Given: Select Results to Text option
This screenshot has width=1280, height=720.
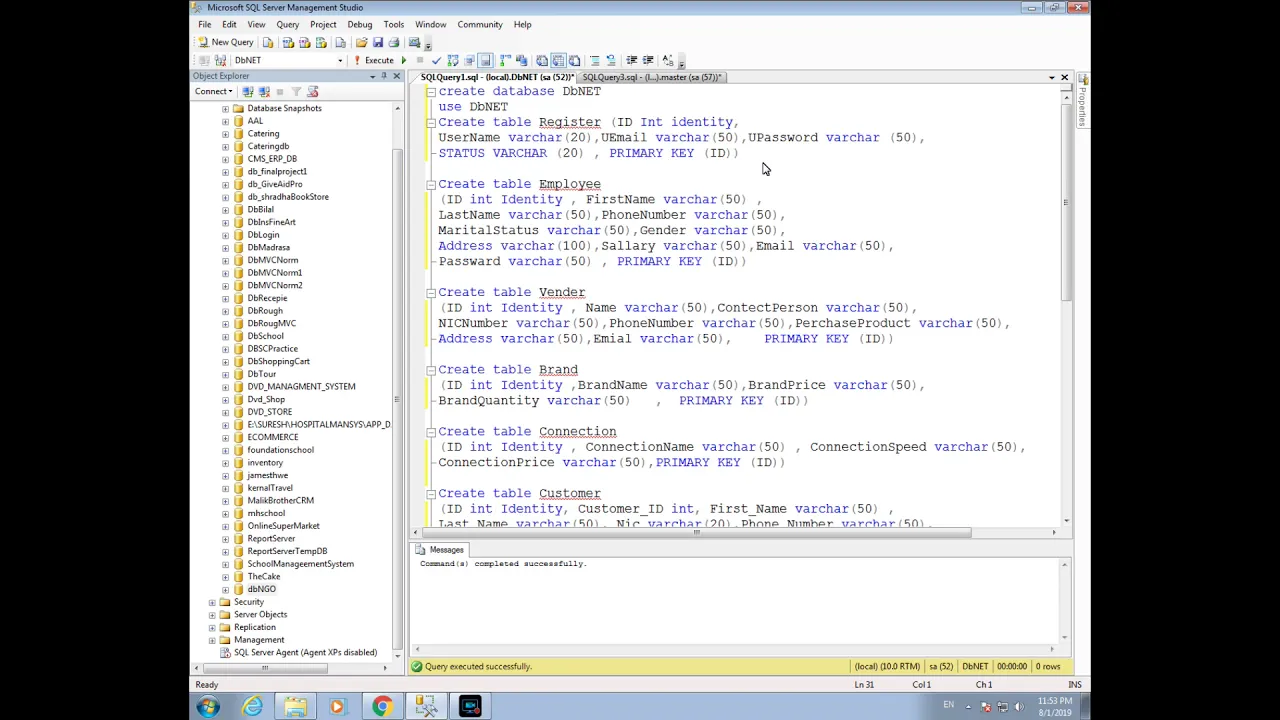Looking at the screenshot, I should (x=541, y=60).
